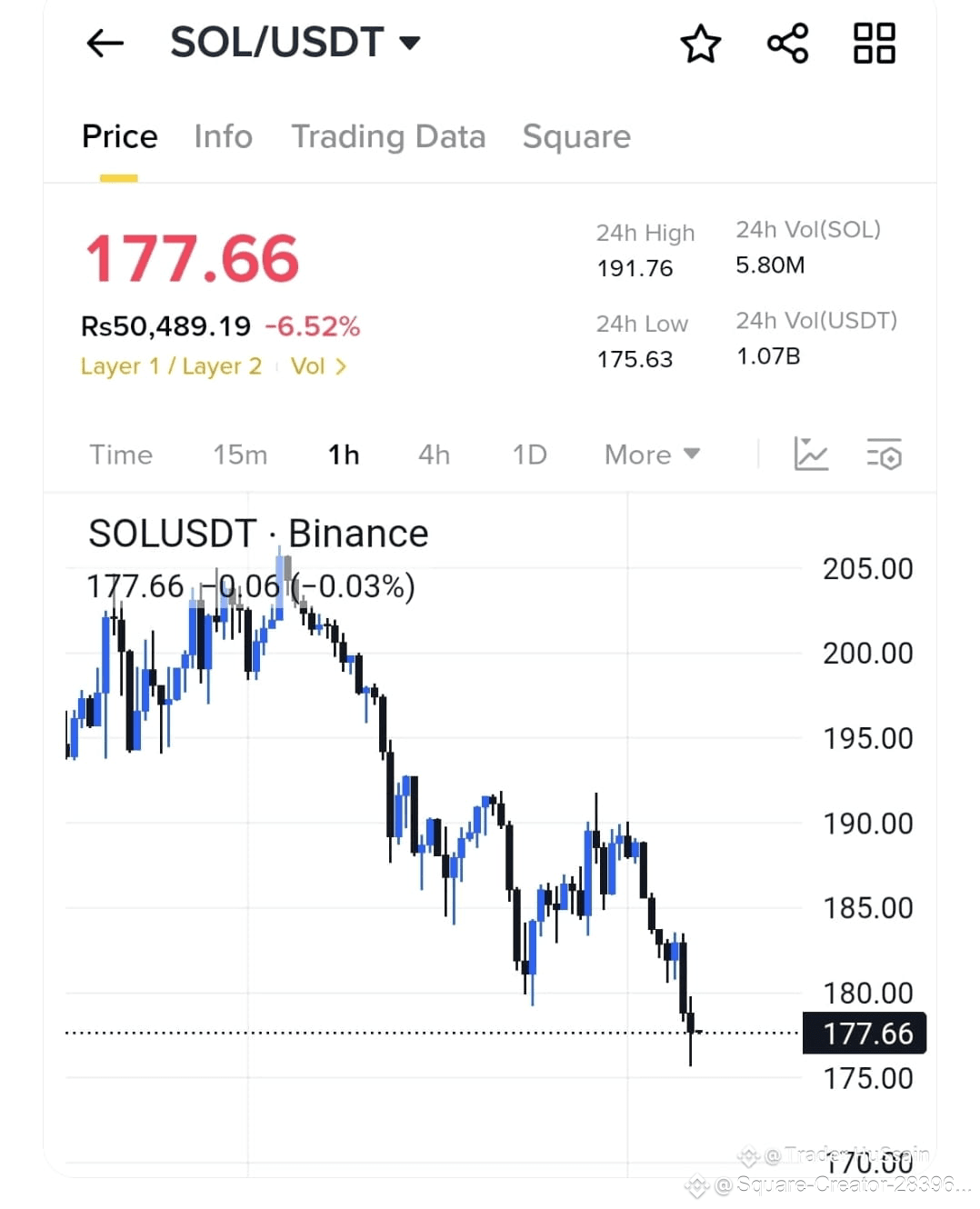Open the Vol chevron link
This screenshot has height=1209, width=980.
click(x=318, y=366)
